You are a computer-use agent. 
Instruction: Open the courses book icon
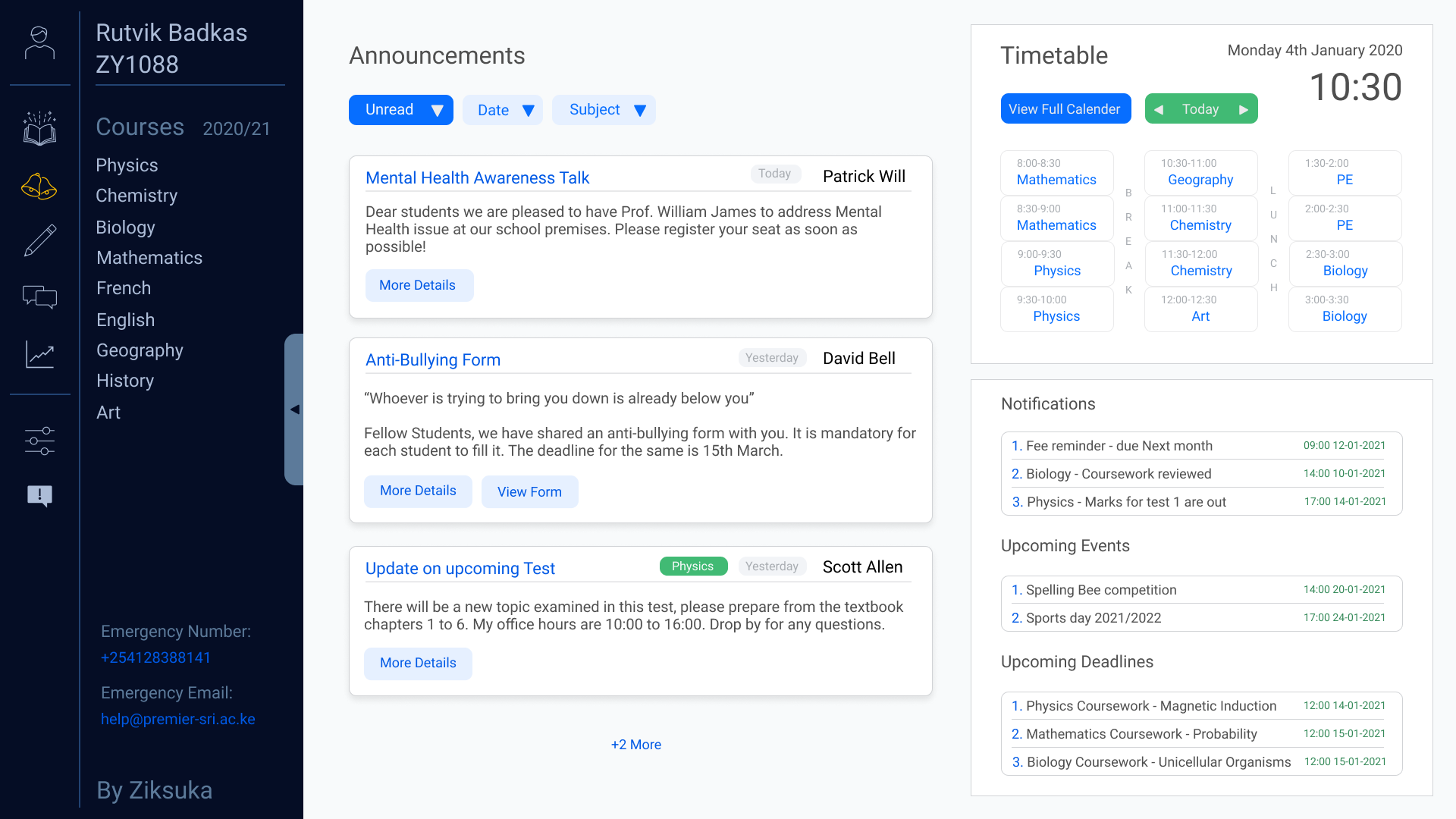point(39,129)
